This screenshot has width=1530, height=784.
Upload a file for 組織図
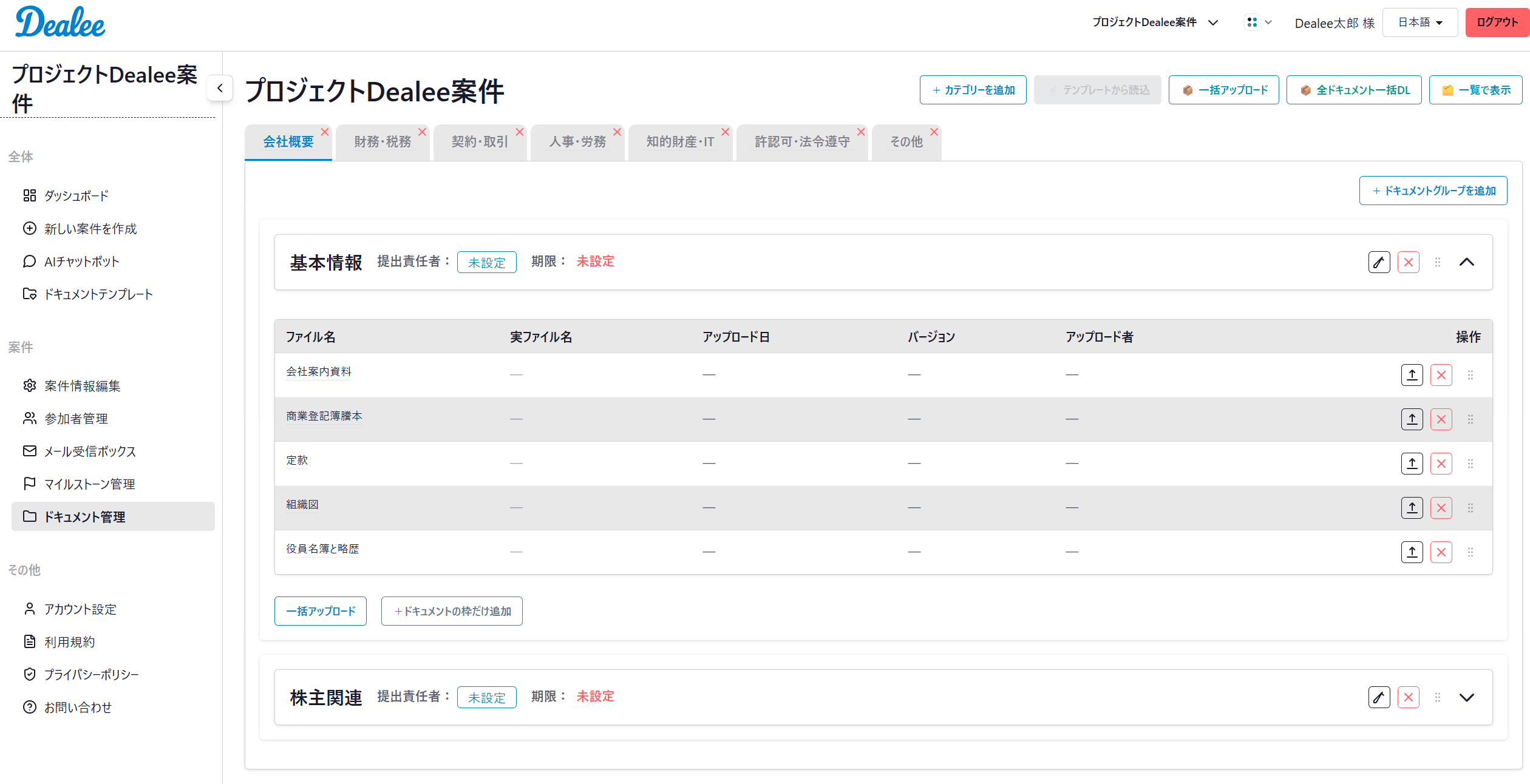click(1412, 508)
